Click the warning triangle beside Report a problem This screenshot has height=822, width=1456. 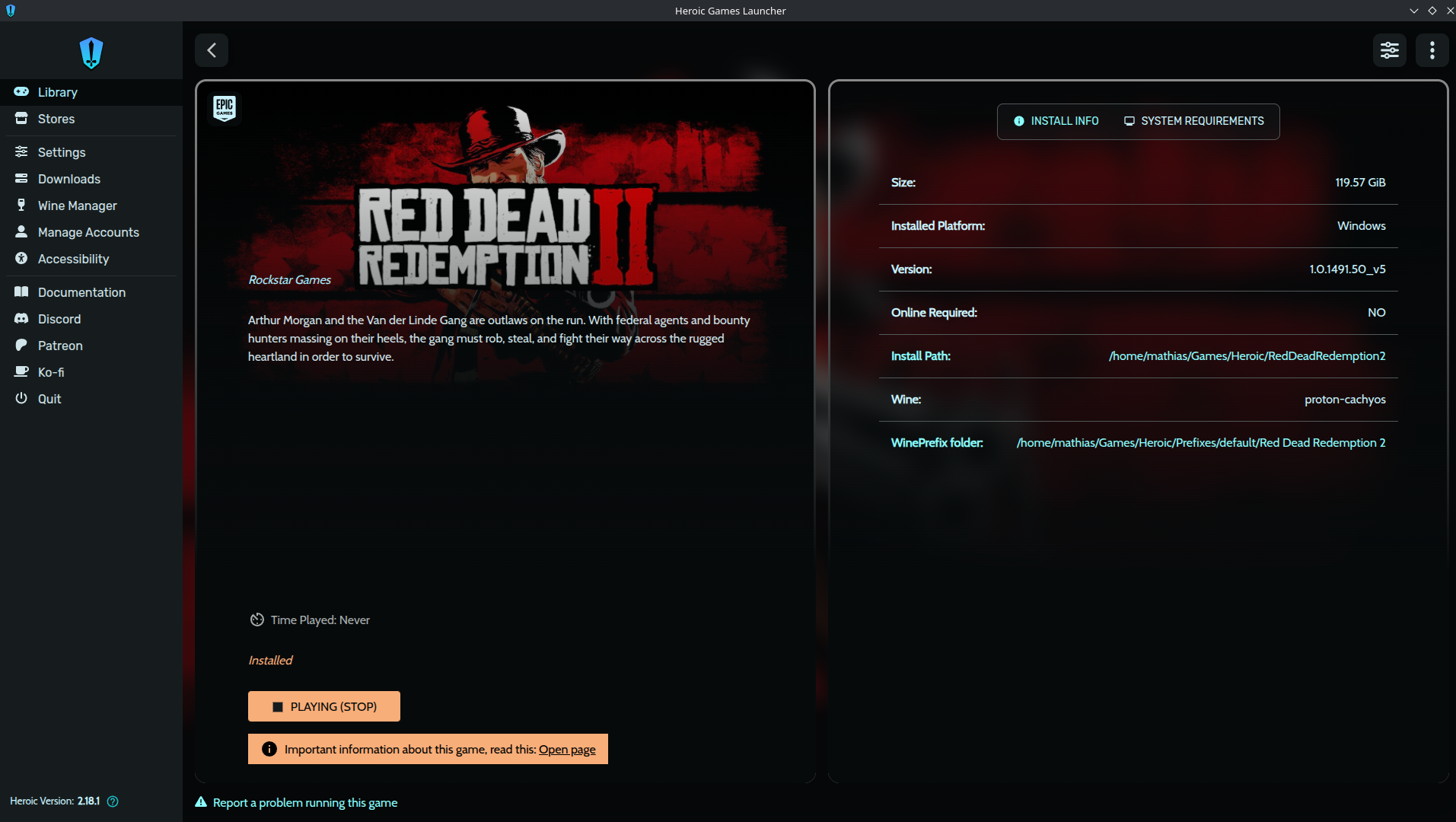201,802
